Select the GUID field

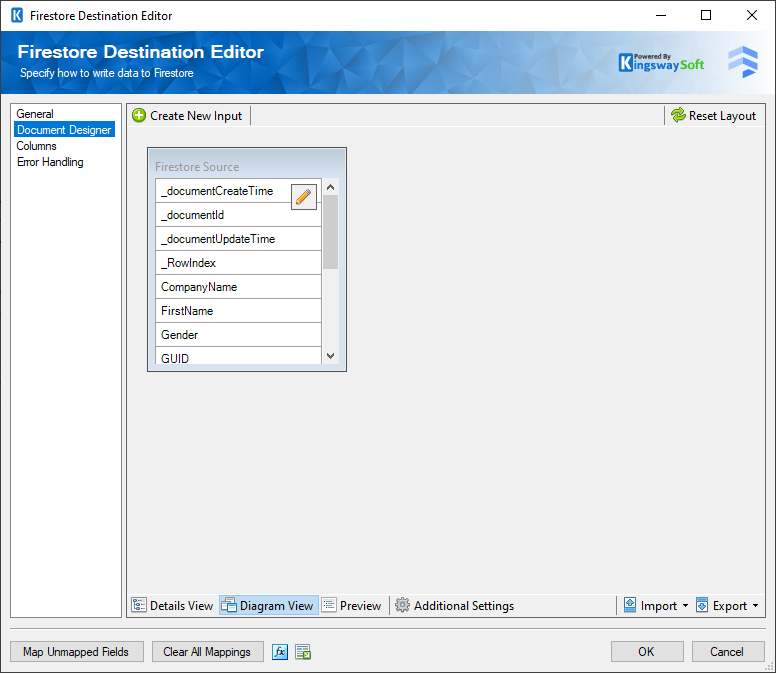coord(238,356)
